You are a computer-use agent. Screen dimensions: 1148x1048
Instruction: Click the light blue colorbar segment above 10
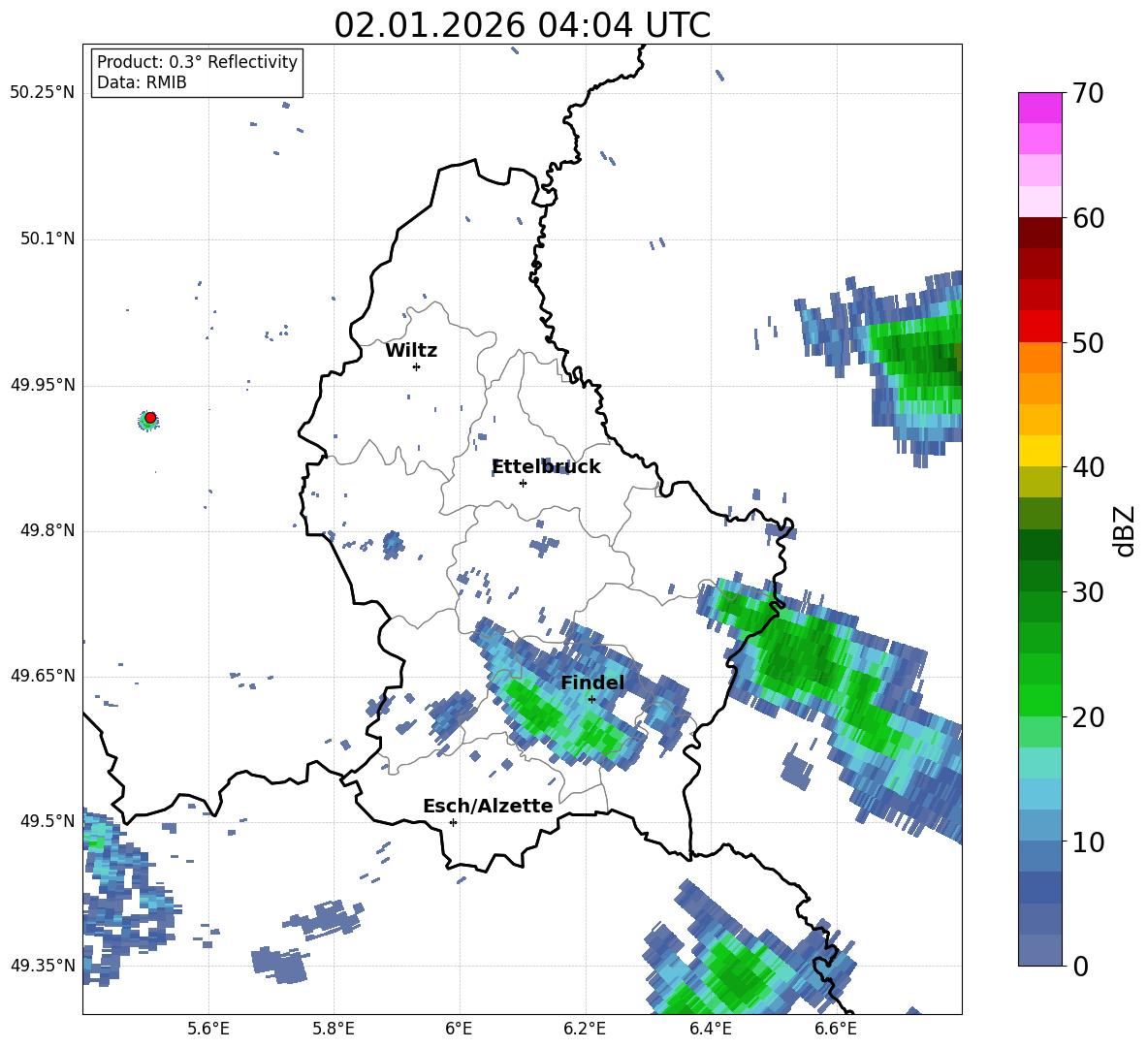click(x=1039, y=826)
